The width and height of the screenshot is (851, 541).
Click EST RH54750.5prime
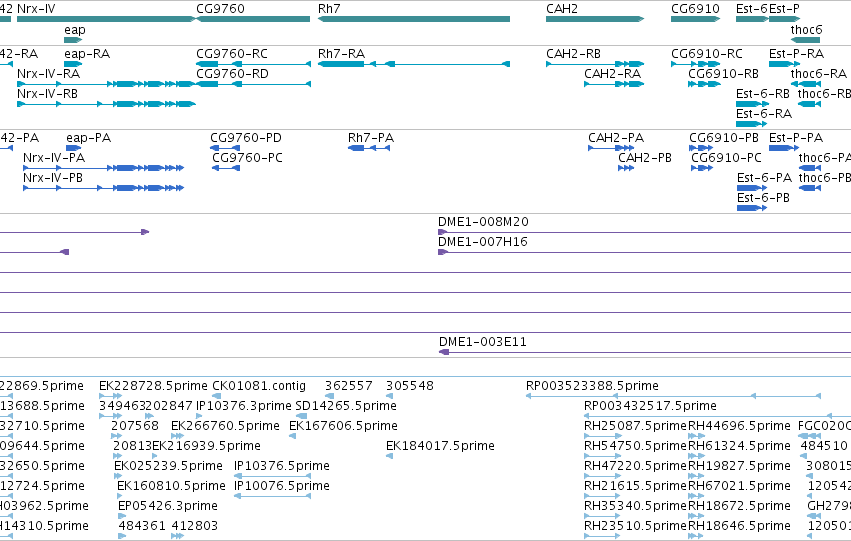(x=603, y=456)
